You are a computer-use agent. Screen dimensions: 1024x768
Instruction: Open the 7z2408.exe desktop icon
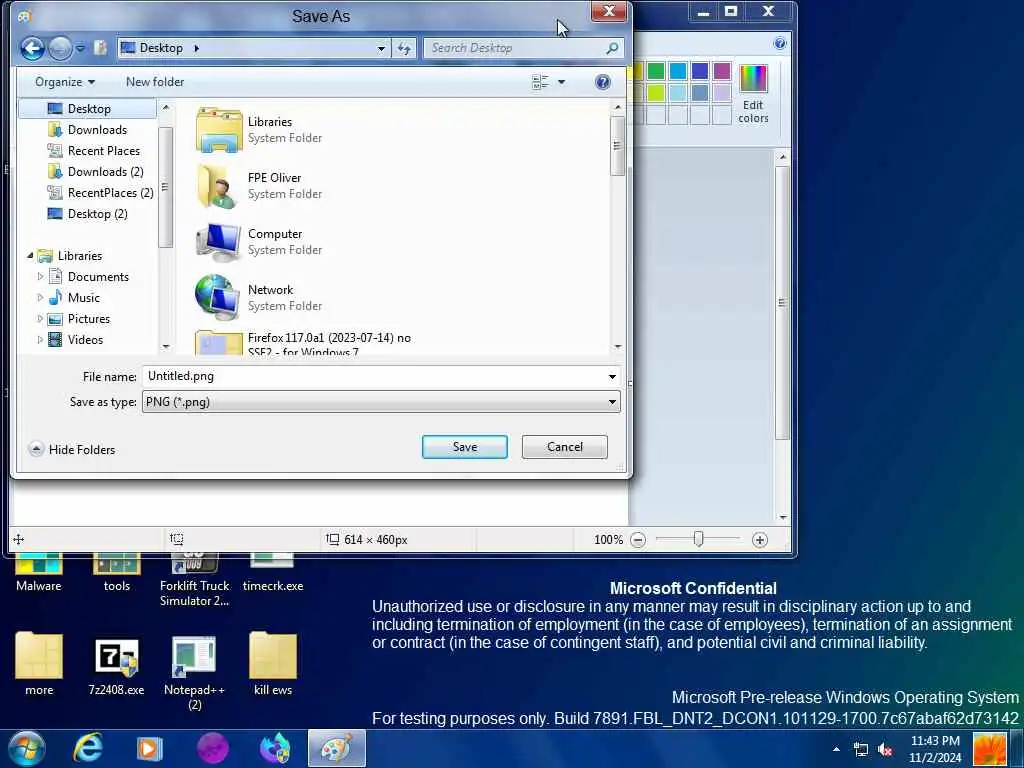(116, 666)
